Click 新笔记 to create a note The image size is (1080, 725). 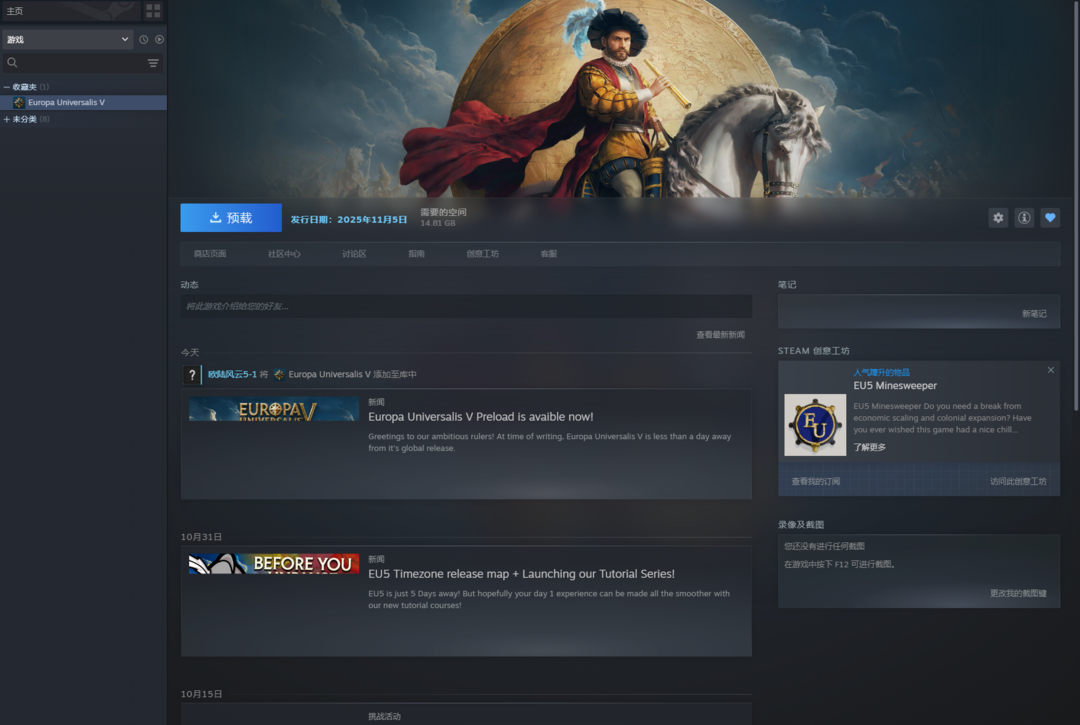[x=1034, y=314]
